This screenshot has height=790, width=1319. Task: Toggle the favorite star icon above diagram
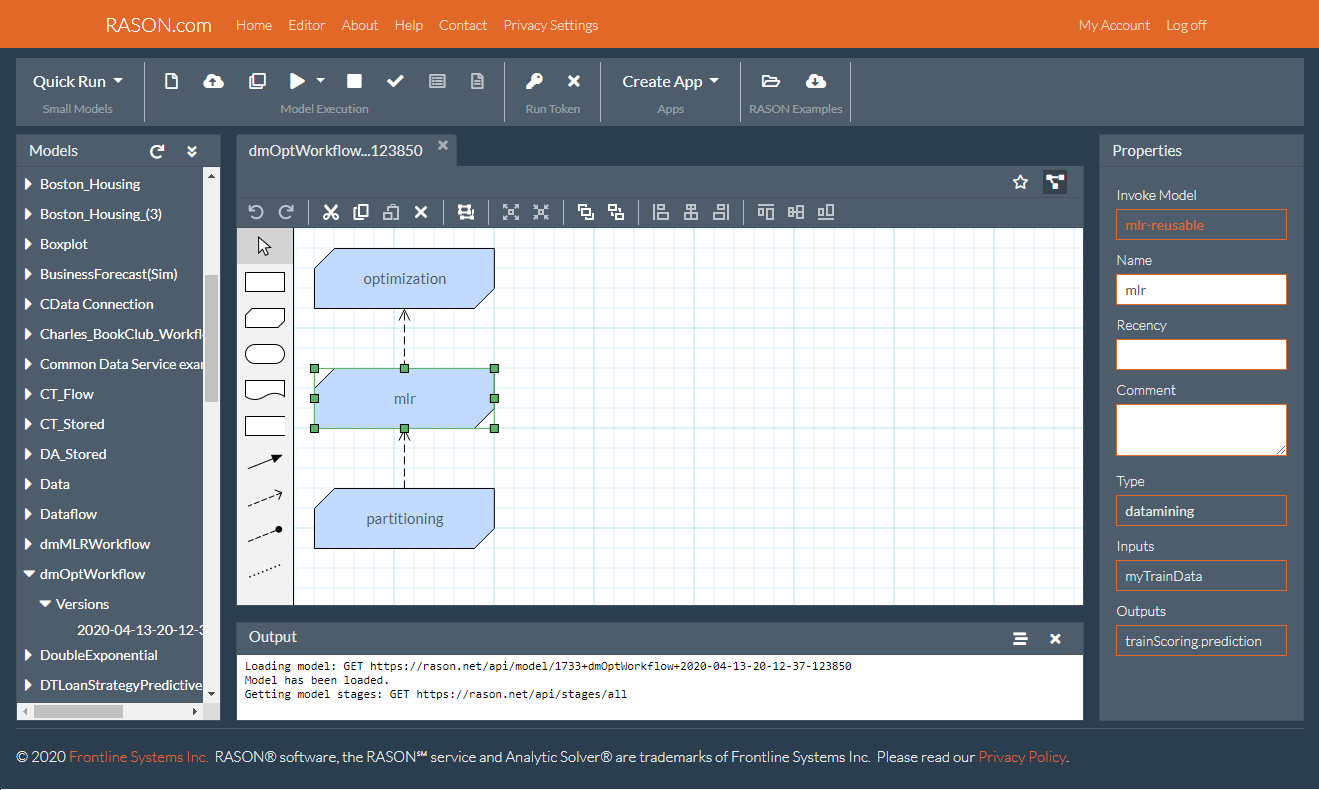point(1020,182)
